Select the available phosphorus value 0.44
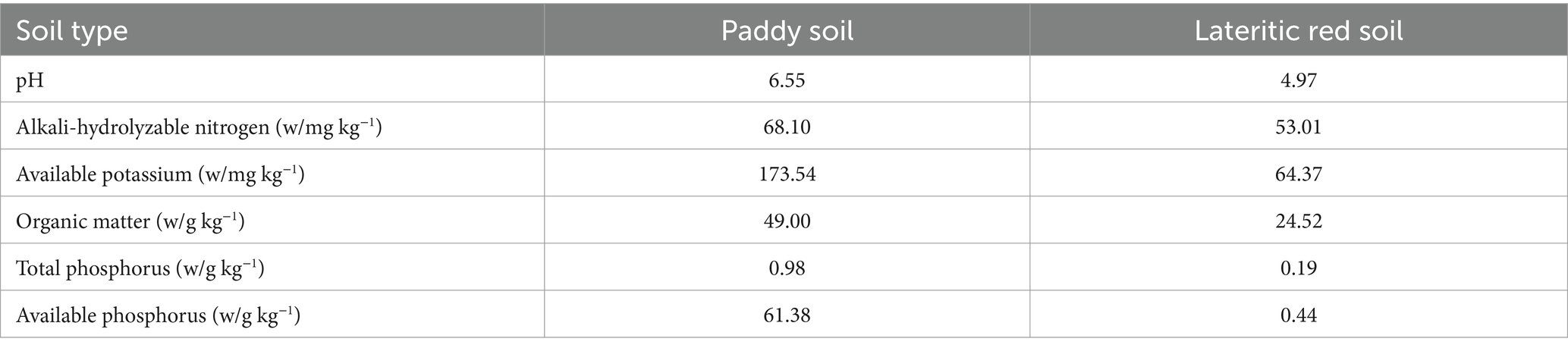This screenshot has height=351, width=1568. coord(1298,315)
